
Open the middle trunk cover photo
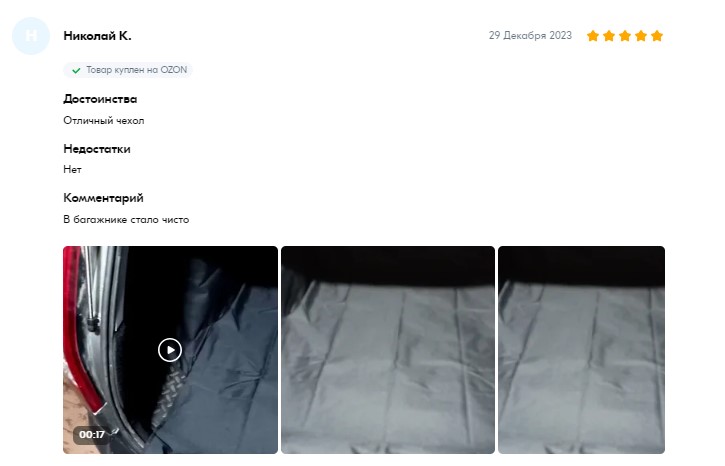[388, 350]
